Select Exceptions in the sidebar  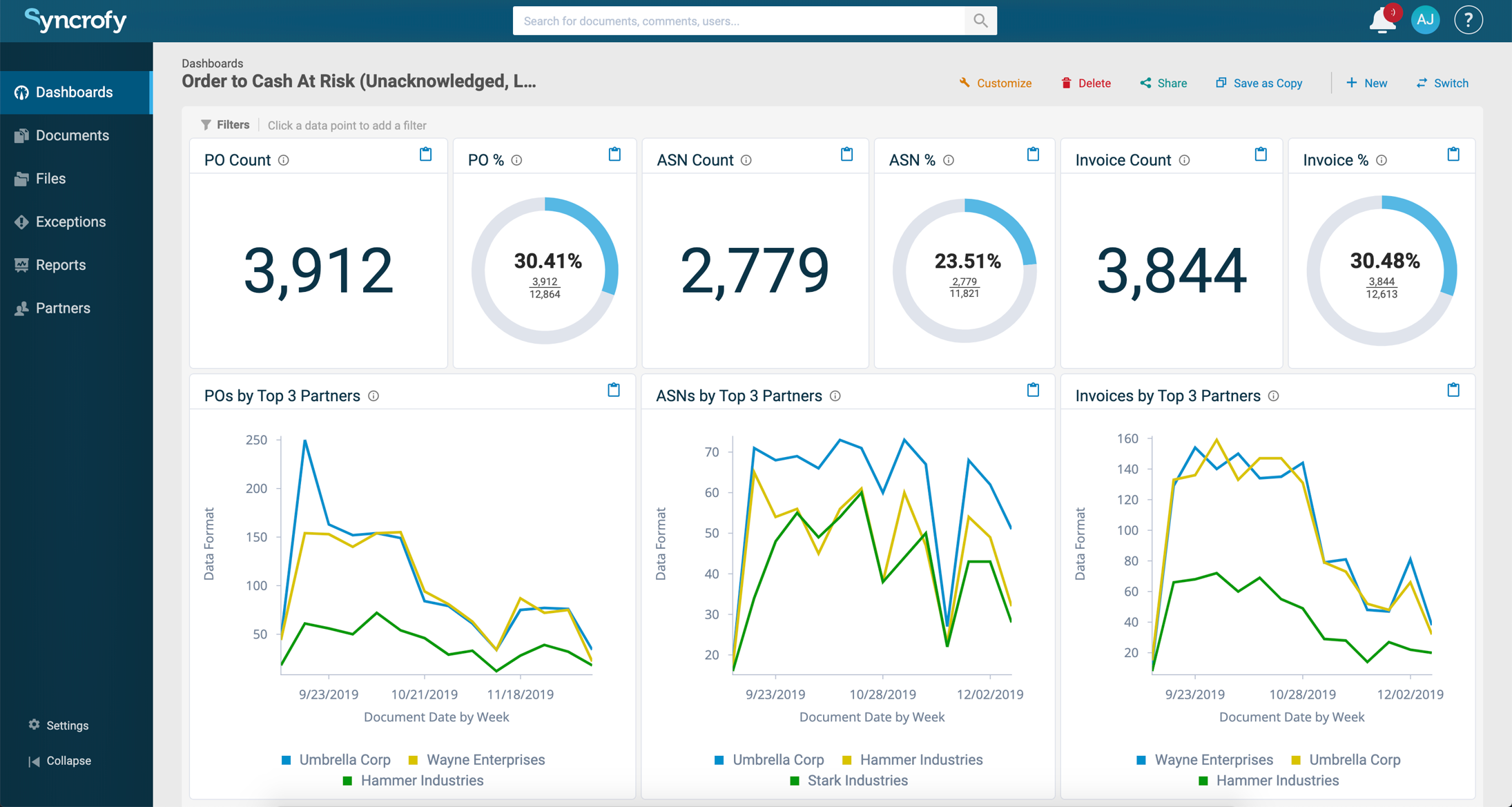[x=70, y=222]
